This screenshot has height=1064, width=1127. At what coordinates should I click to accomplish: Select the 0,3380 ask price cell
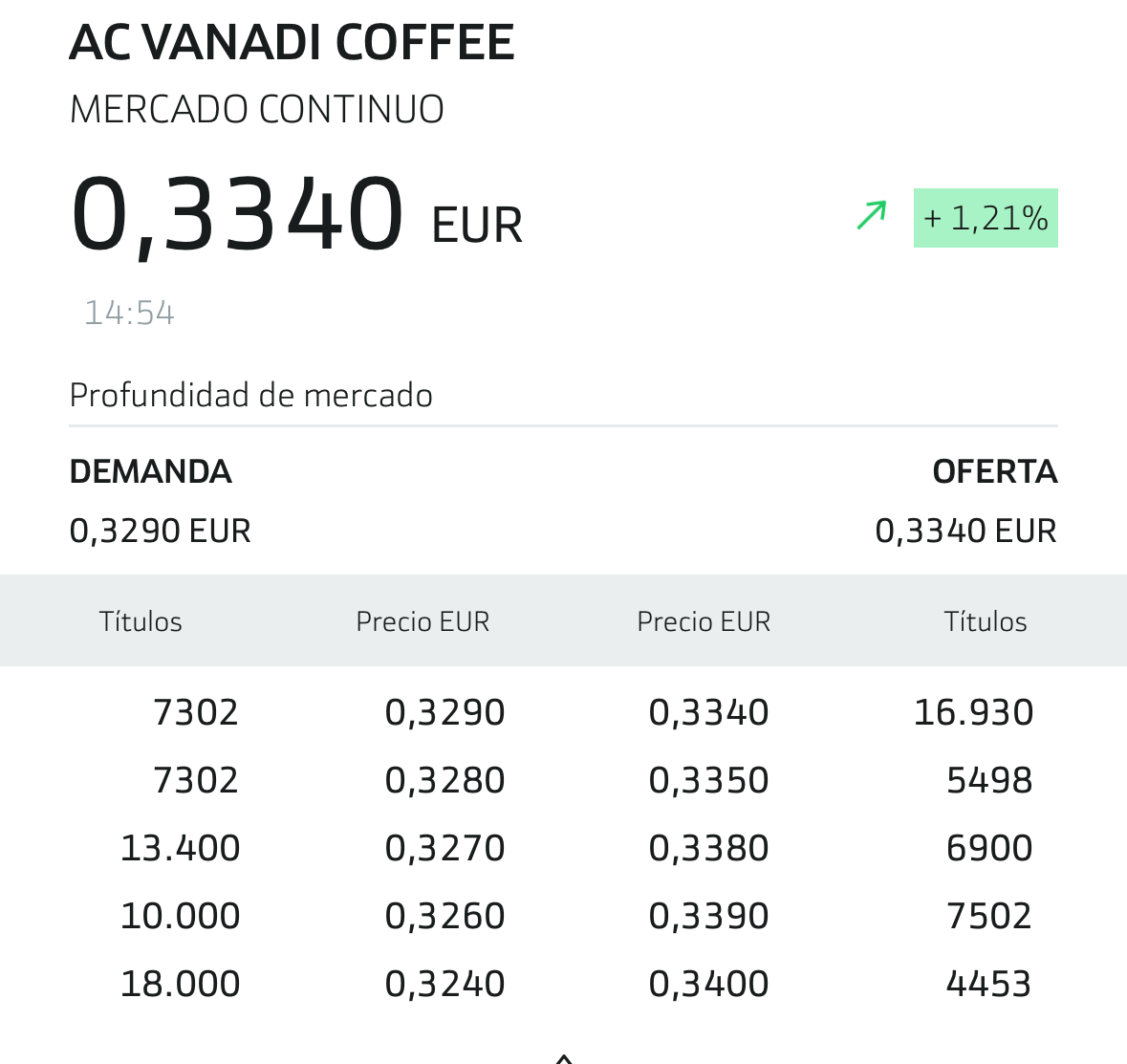pos(708,848)
